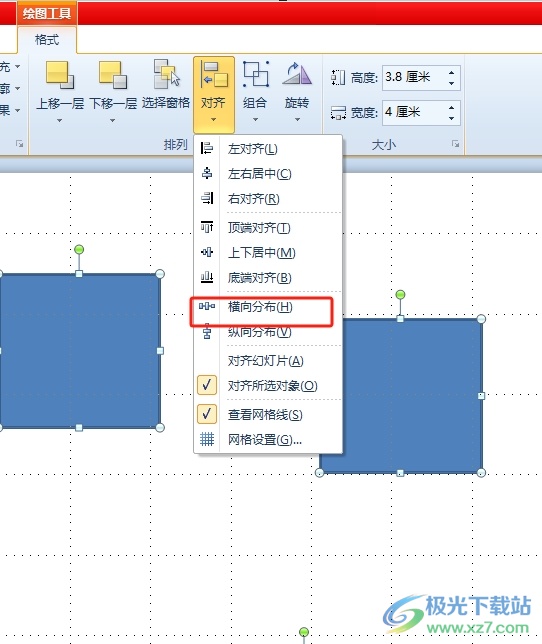Click the 宽度 input field
Image resolution: width=542 pixels, height=644 pixels.
(x=413, y=112)
